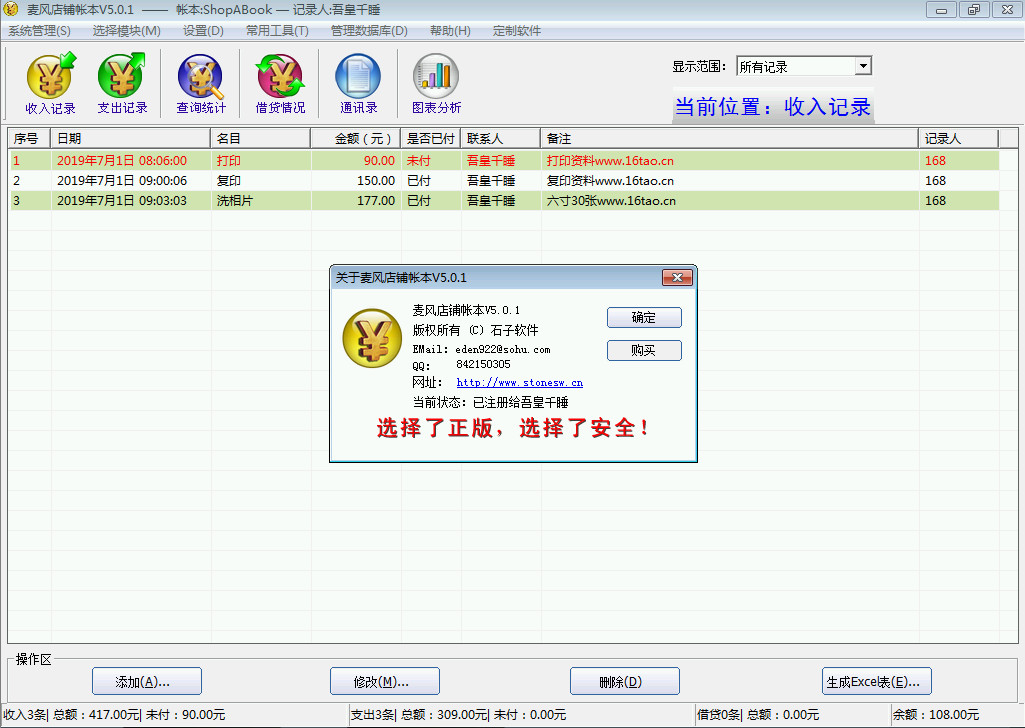Image resolution: width=1025 pixels, height=728 pixels.
Task: Open the 收入记录 income records icon
Action: click(50, 83)
